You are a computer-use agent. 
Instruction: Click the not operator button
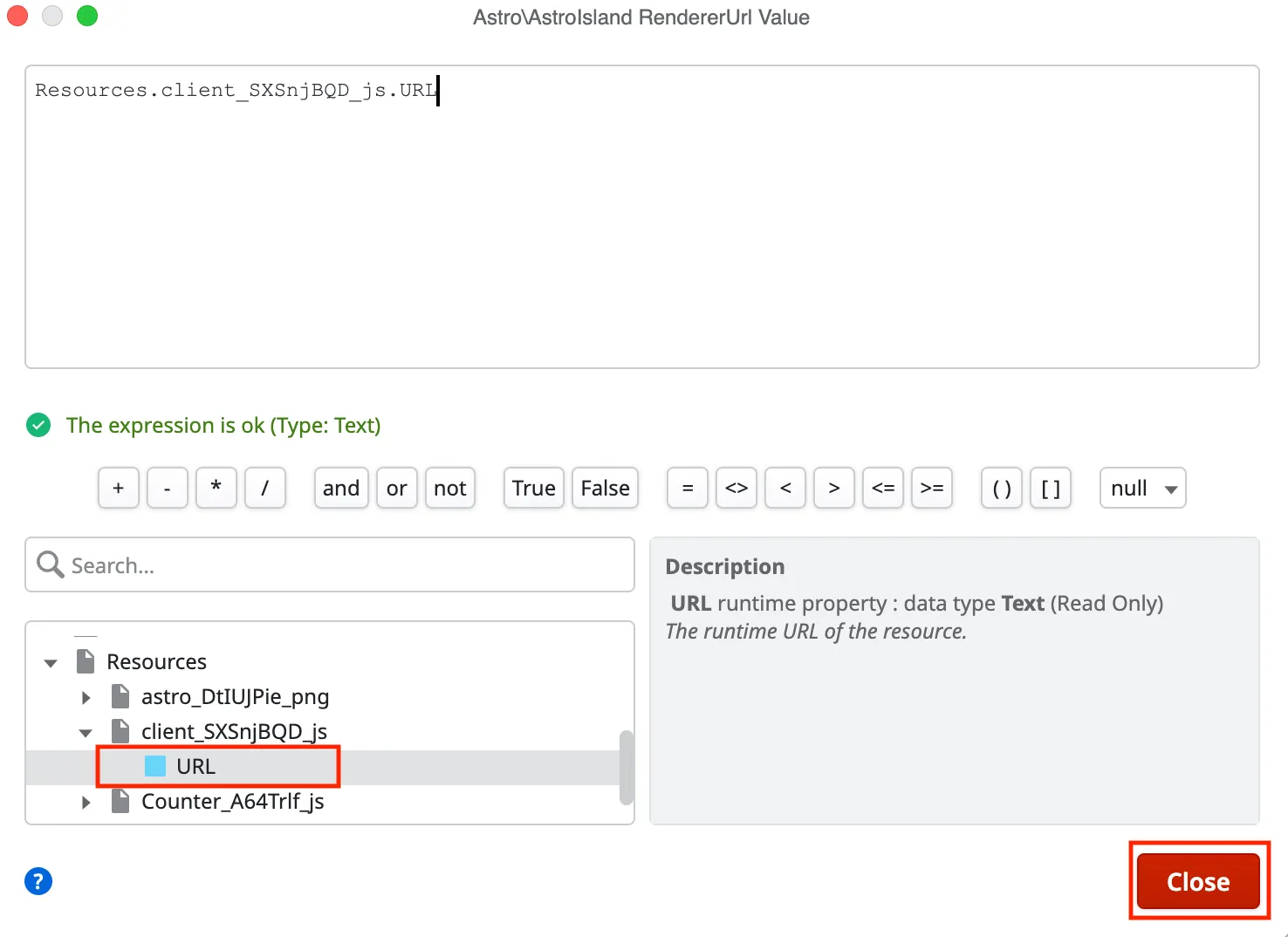coord(449,488)
